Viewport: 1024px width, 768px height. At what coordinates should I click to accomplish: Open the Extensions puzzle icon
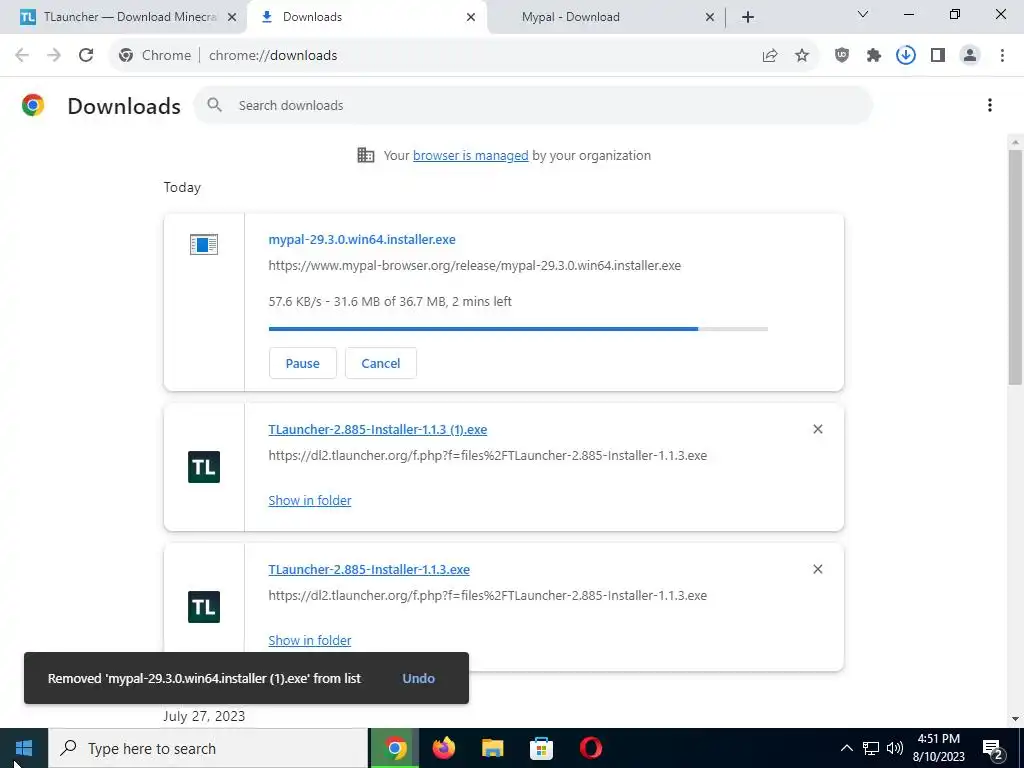click(x=874, y=56)
